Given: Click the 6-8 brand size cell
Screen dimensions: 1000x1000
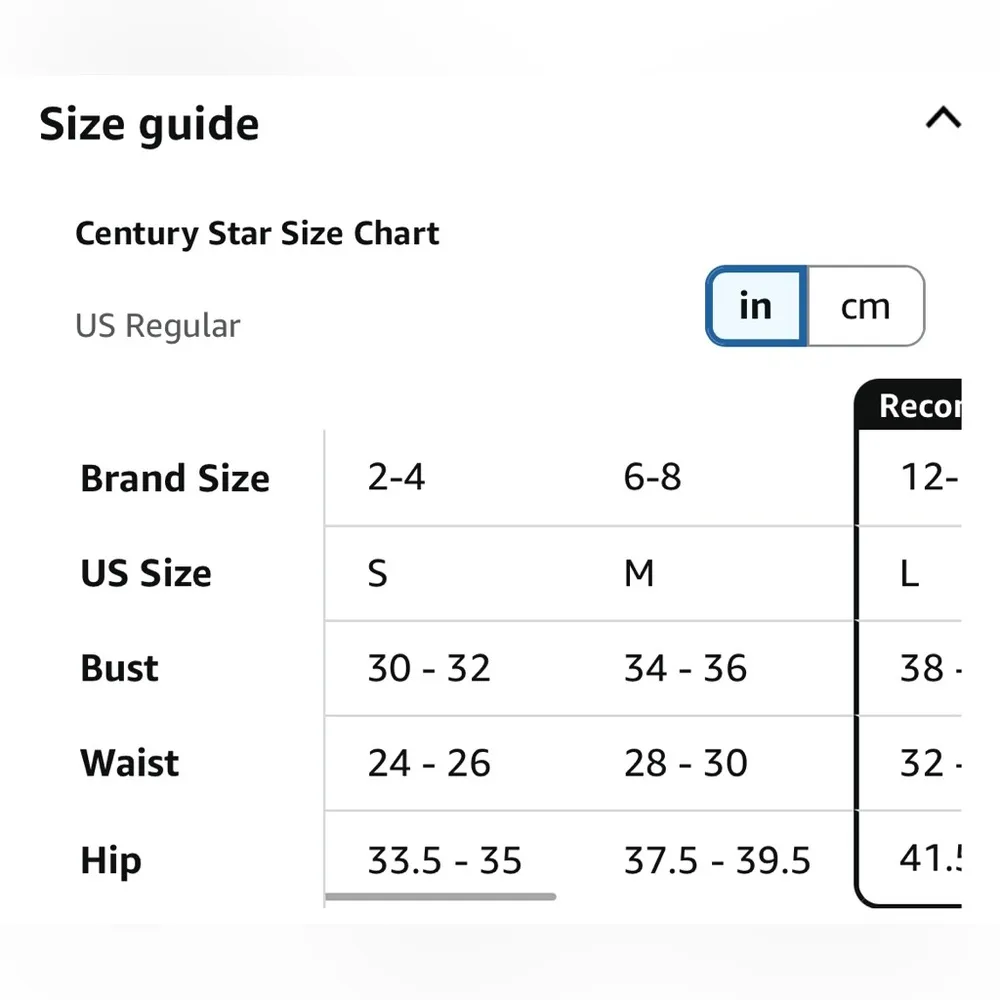Looking at the screenshot, I should tap(652, 478).
